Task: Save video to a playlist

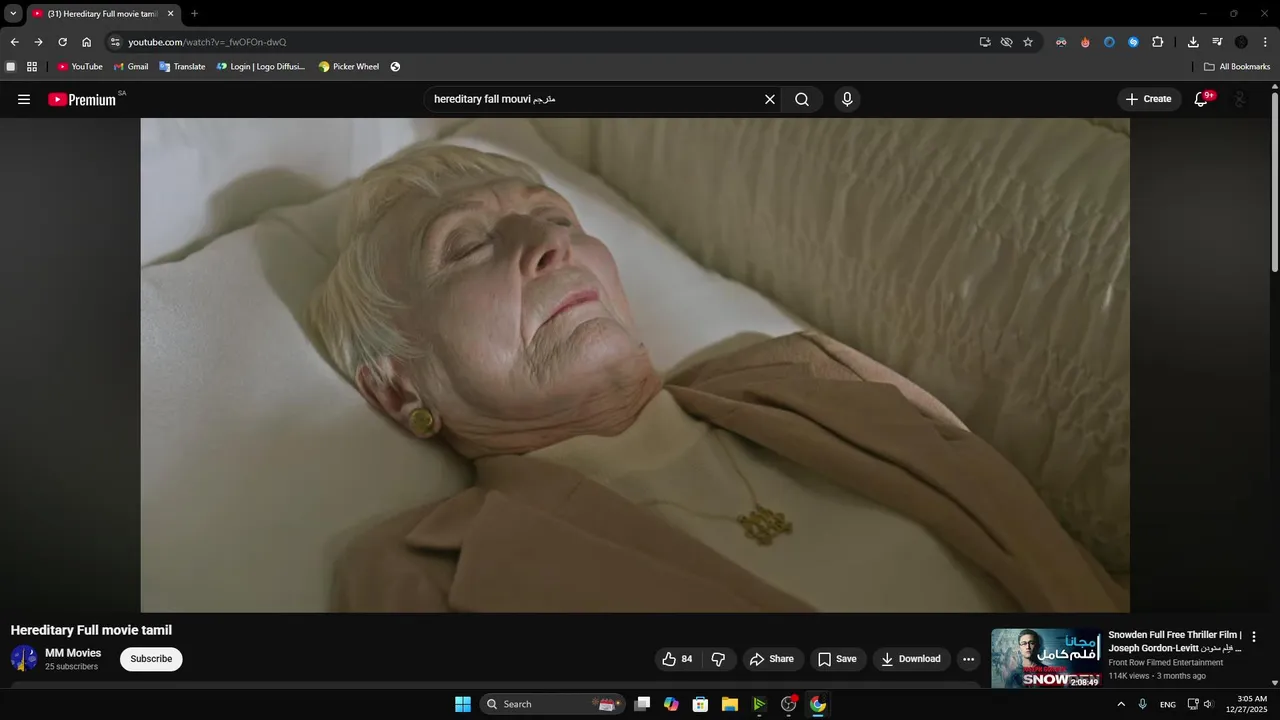Action: pos(837,659)
